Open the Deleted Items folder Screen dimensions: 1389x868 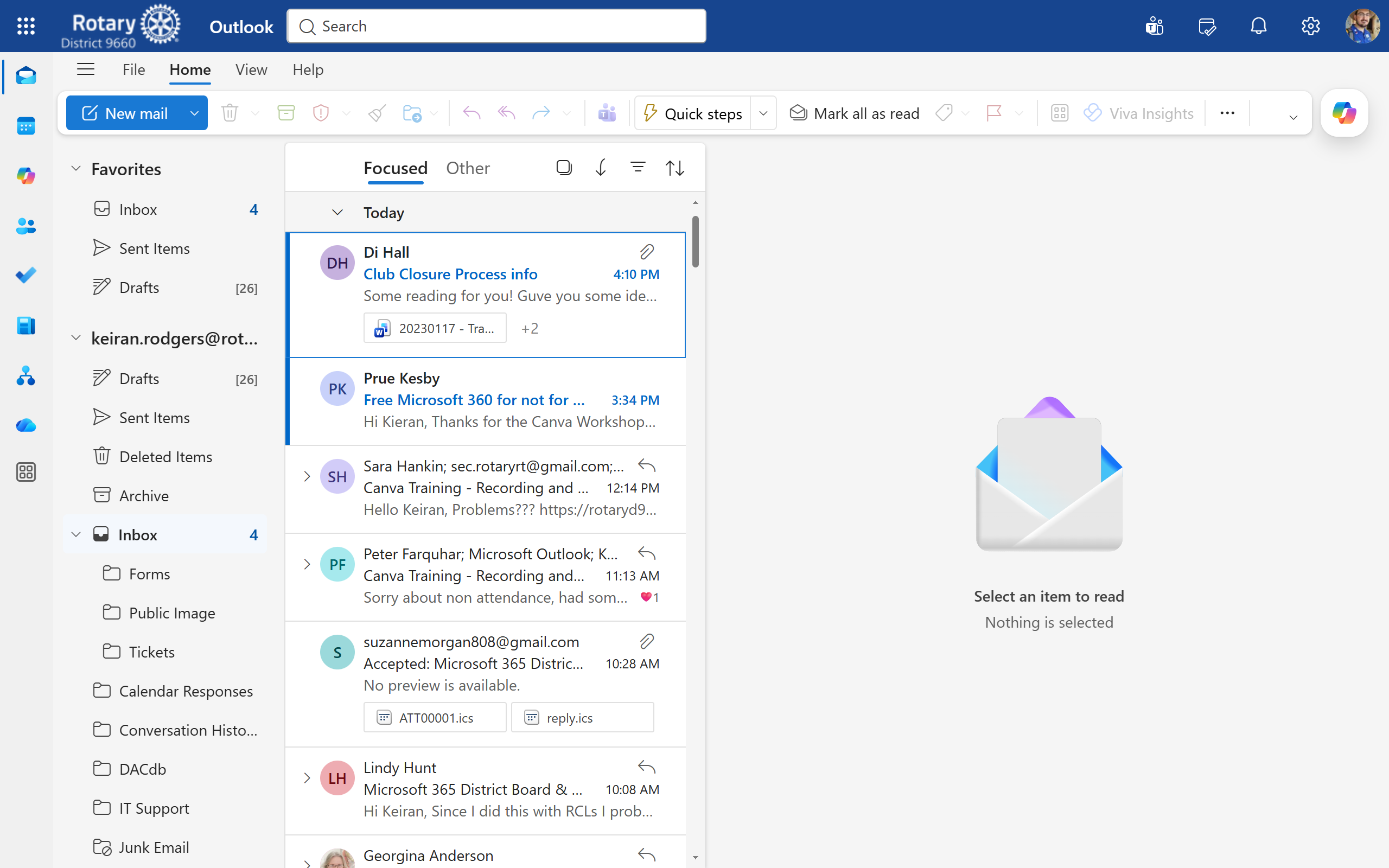165,456
